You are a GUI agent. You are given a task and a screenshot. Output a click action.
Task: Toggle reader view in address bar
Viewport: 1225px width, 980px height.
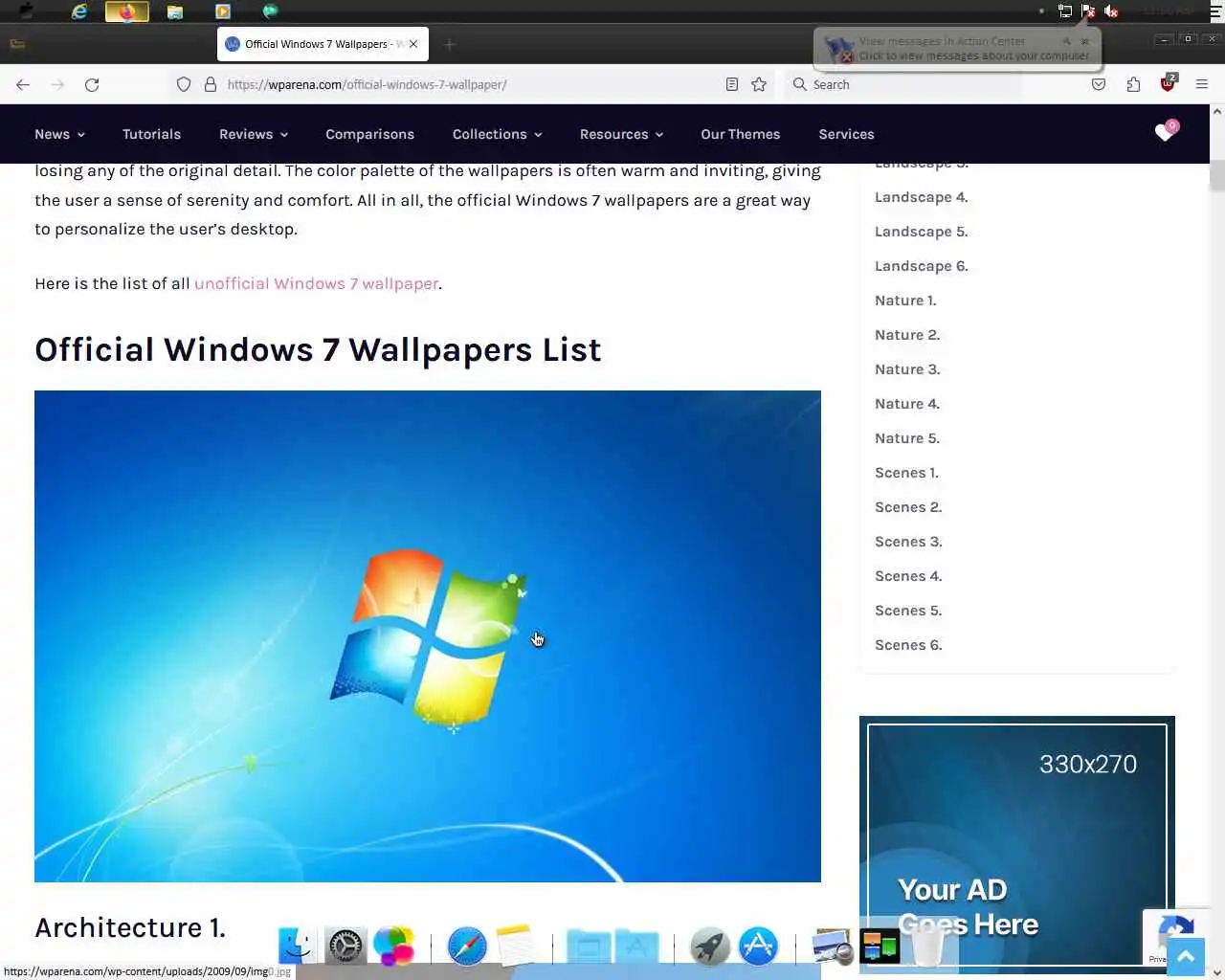pos(732,84)
